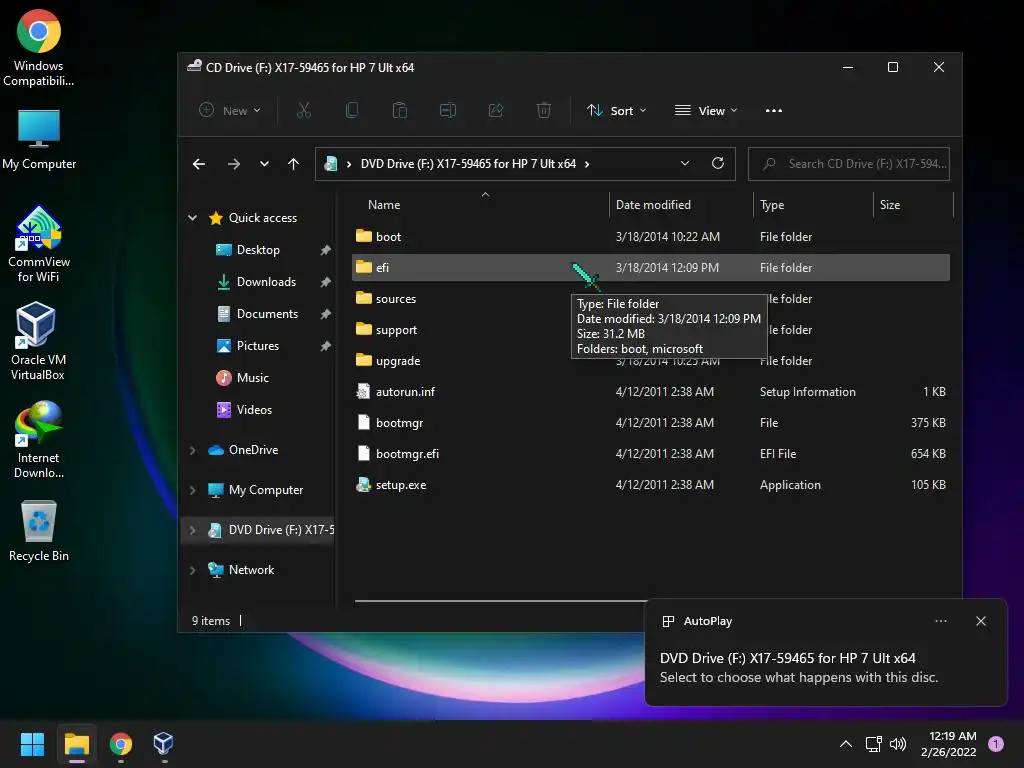Click the horizontal scrollbar in file list
This screenshot has width=1024, height=768.
point(502,601)
